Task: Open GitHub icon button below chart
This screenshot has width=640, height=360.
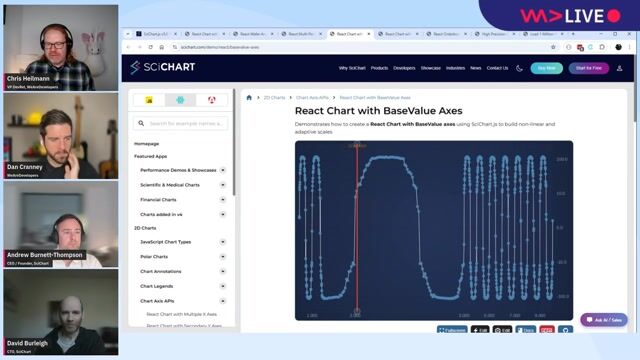Action: pyautogui.click(x=565, y=330)
